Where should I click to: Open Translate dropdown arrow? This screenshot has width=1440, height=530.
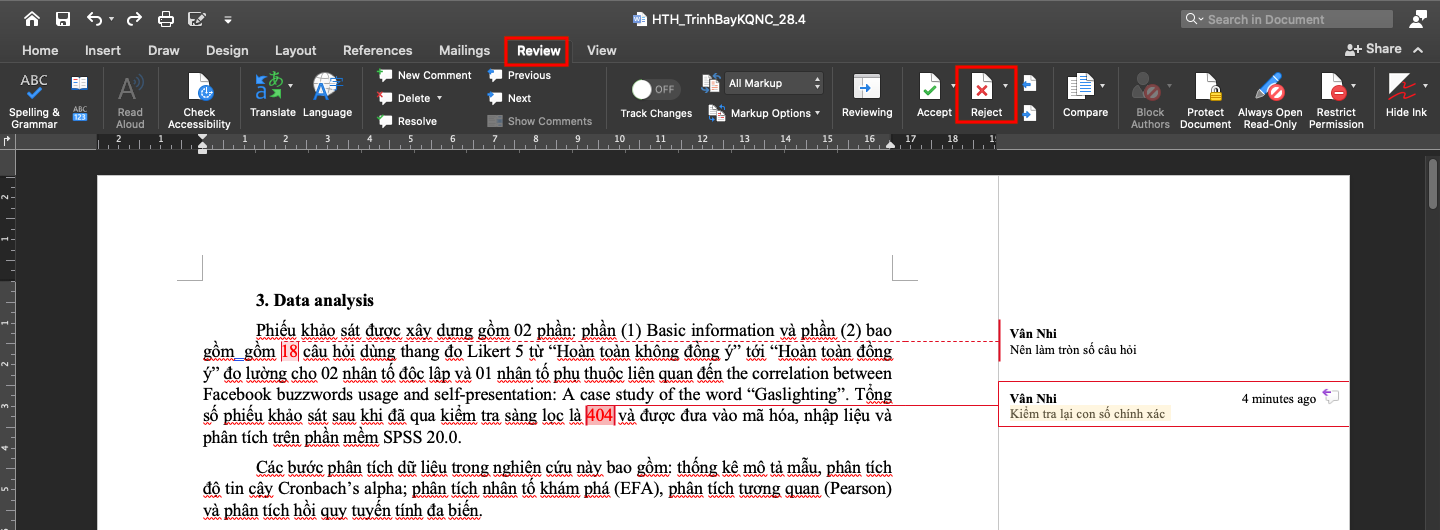pyautogui.click(x=291, y=86)
